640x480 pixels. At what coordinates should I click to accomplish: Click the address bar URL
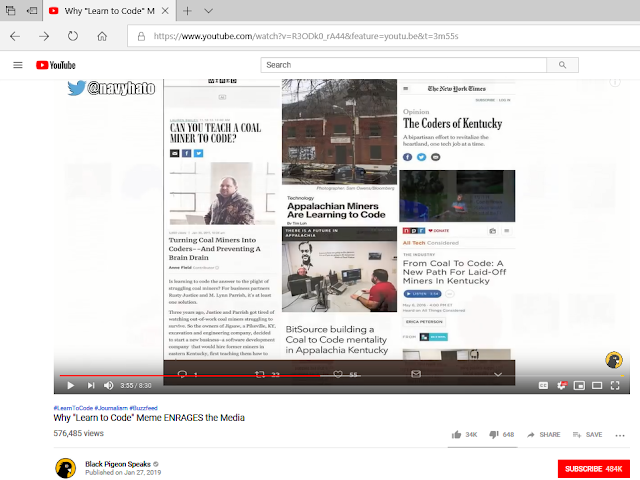(x=306, y=36)
